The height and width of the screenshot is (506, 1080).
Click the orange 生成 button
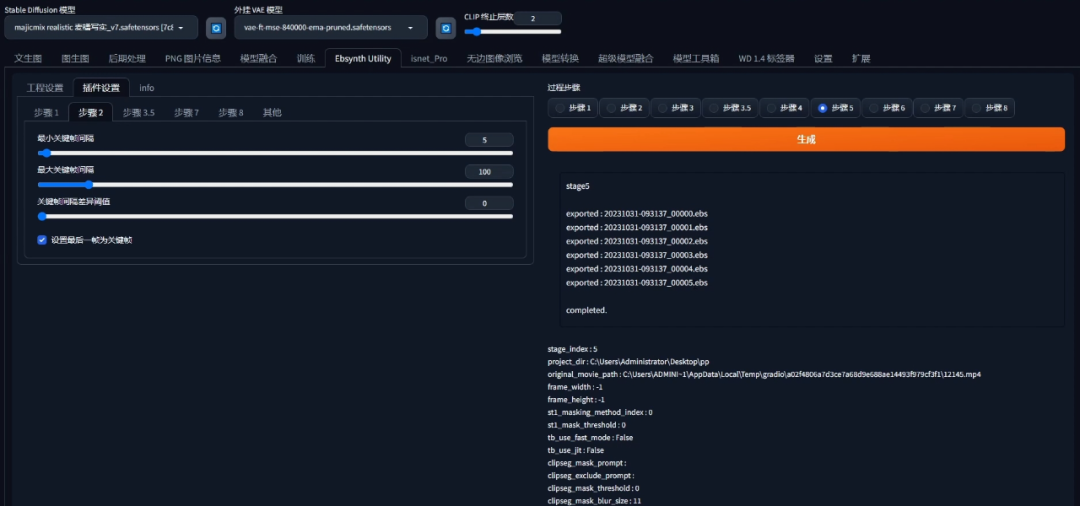[806, 139]
